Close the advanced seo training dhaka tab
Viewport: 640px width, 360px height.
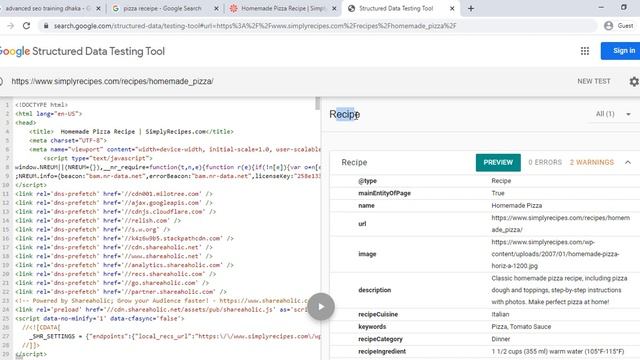[x=98, y=8]
